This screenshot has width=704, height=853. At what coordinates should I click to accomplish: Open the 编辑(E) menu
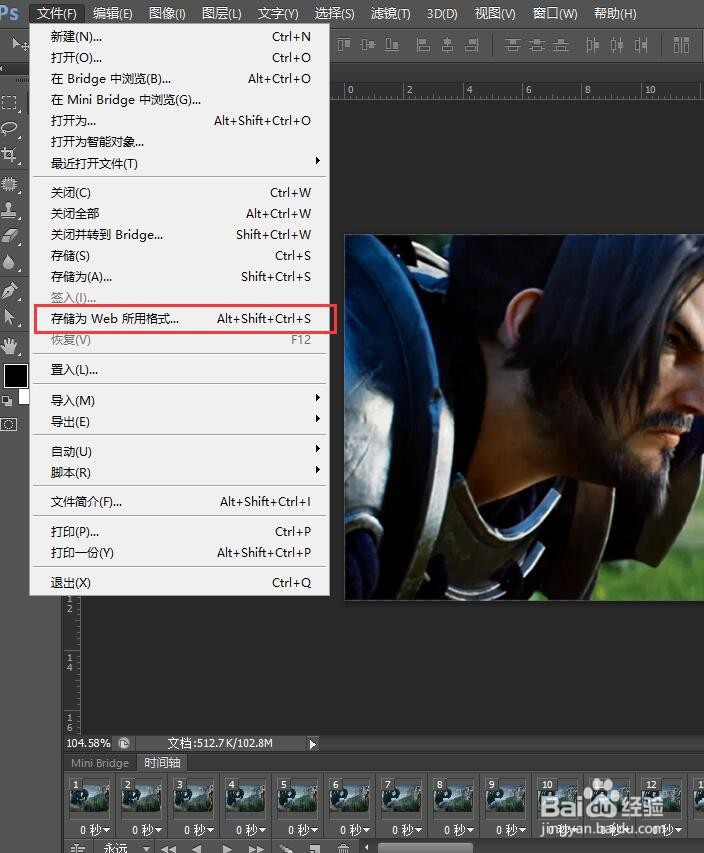(112, 13)
